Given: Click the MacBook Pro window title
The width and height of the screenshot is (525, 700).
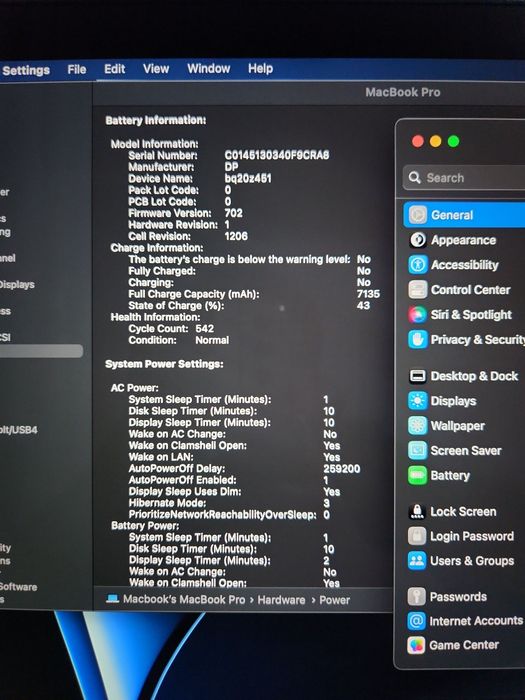Looking at the screenshot, I should pyautogui.click(x=403, y=92).
